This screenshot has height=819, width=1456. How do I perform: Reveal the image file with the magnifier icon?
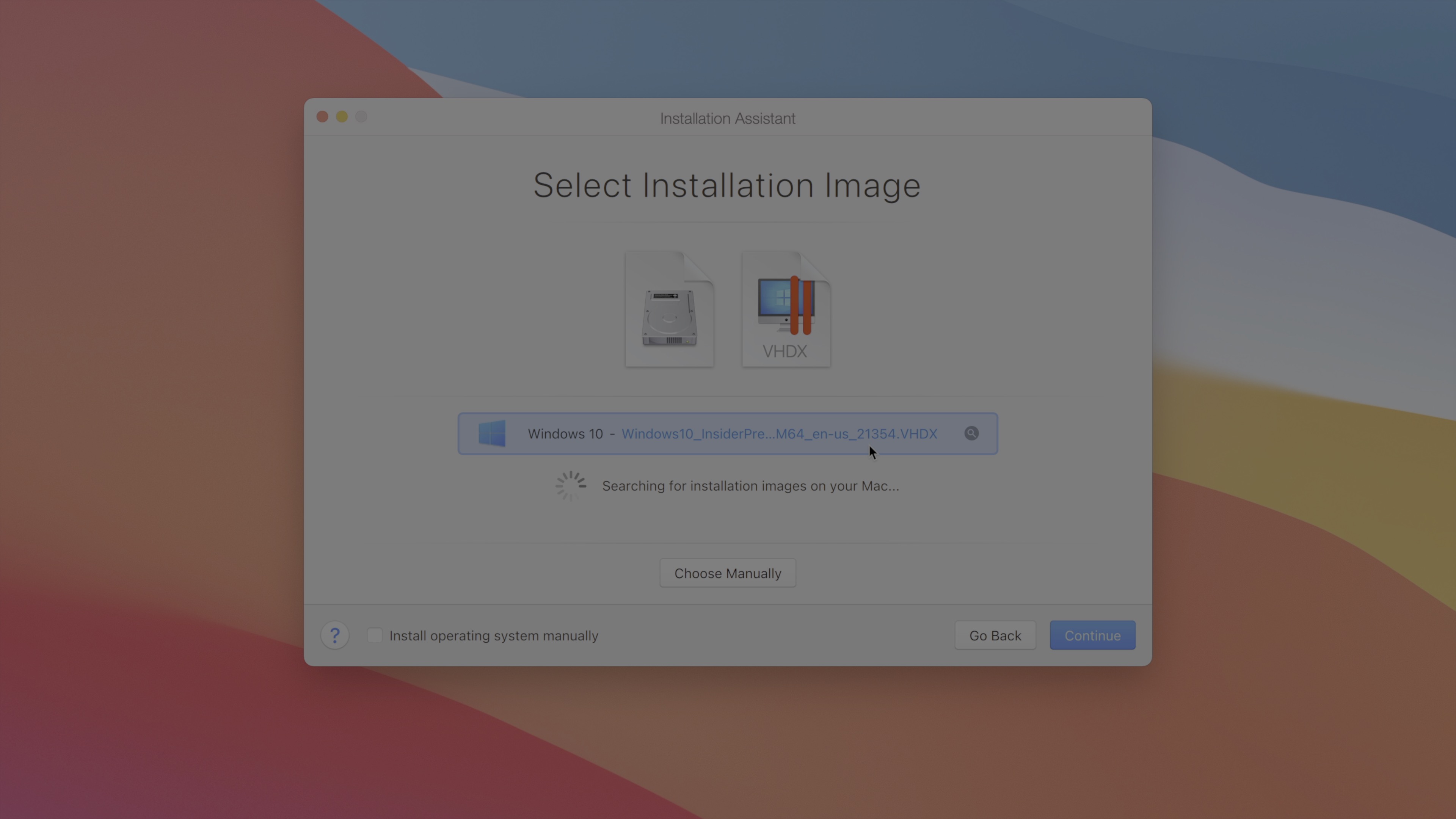(x=971, y=433)
